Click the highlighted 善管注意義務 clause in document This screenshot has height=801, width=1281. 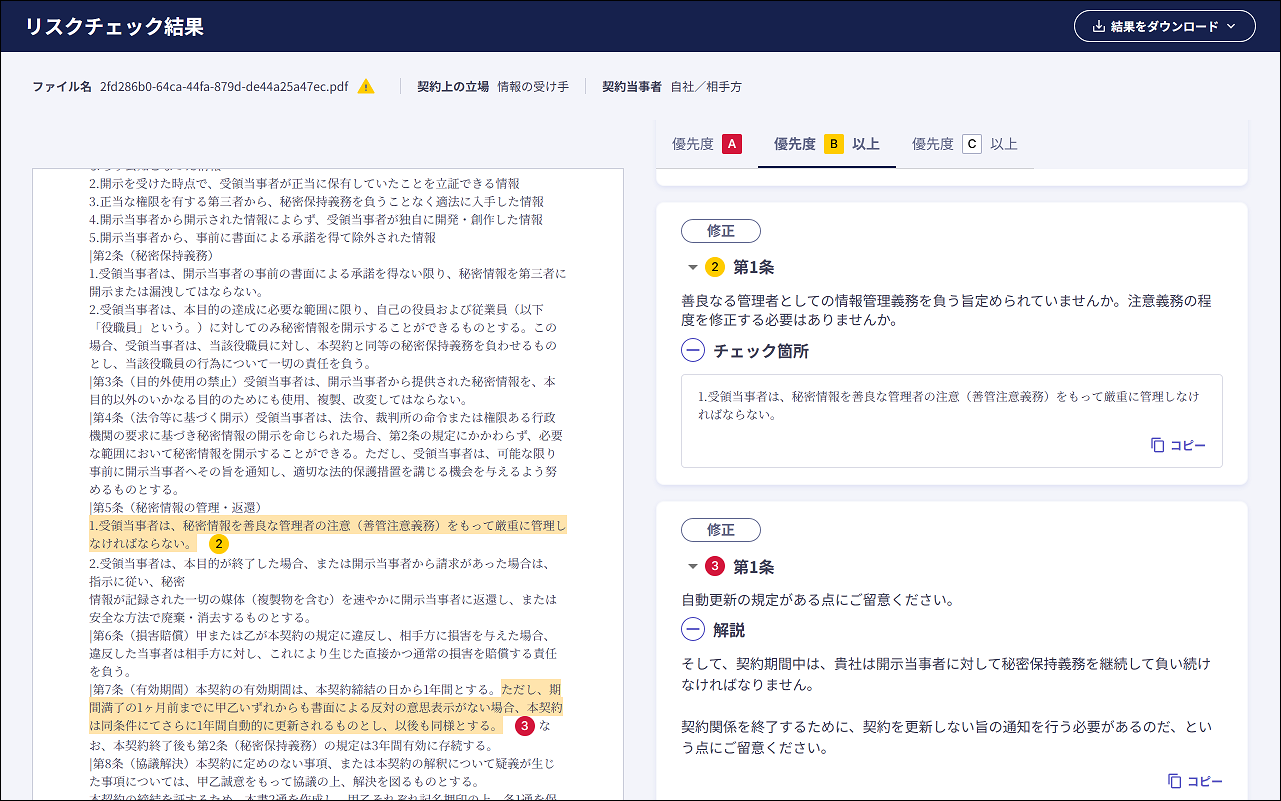tap(327, 534)
